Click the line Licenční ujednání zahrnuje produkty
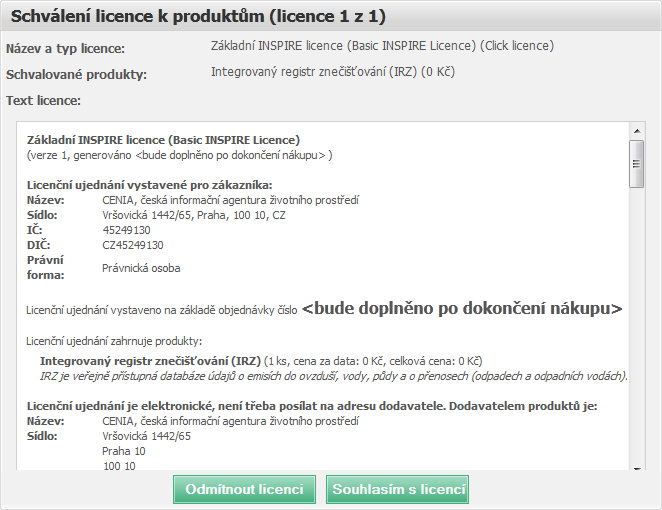 114,341
